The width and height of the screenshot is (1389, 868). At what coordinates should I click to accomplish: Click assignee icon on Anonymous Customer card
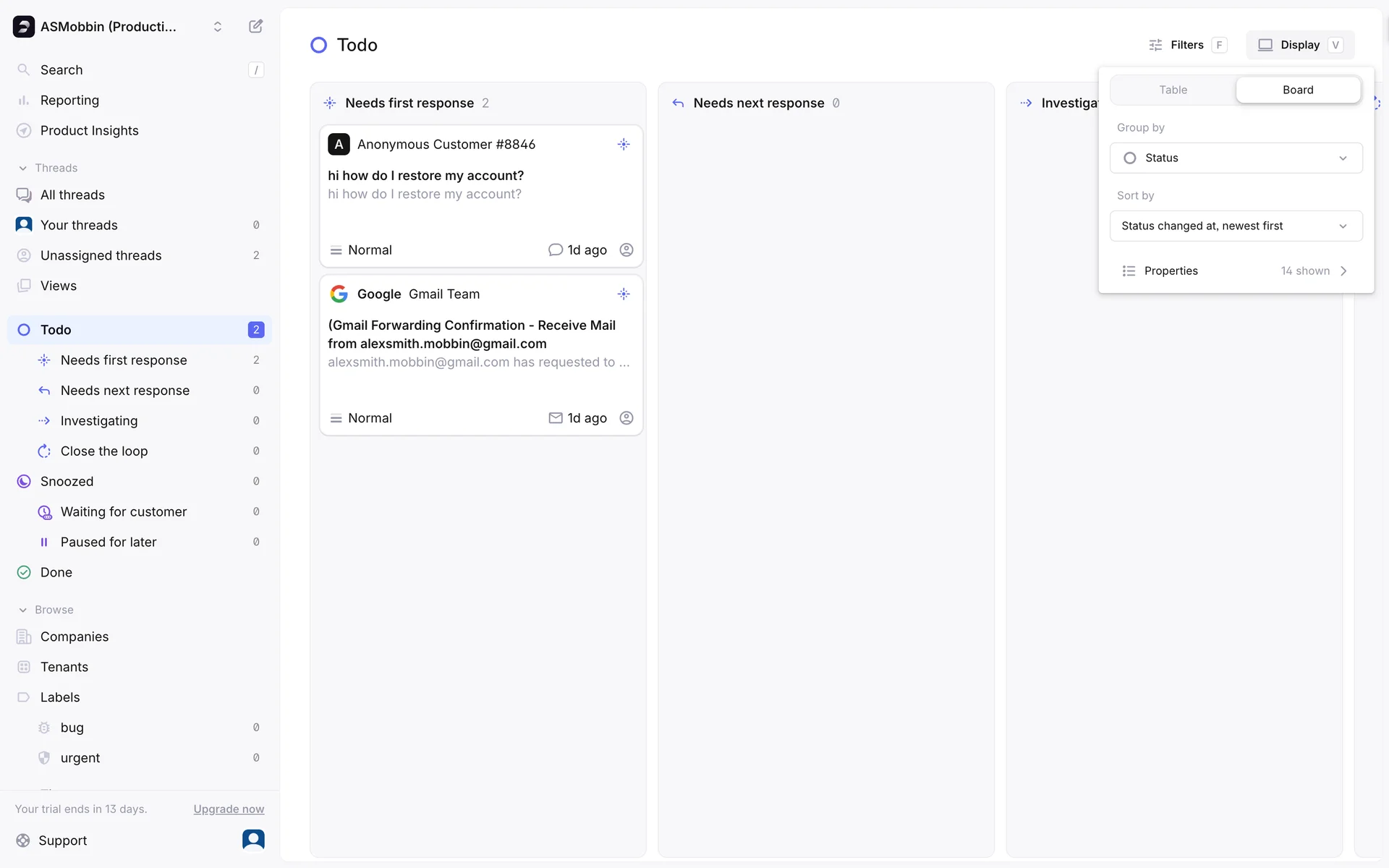(x=626, y=250)
